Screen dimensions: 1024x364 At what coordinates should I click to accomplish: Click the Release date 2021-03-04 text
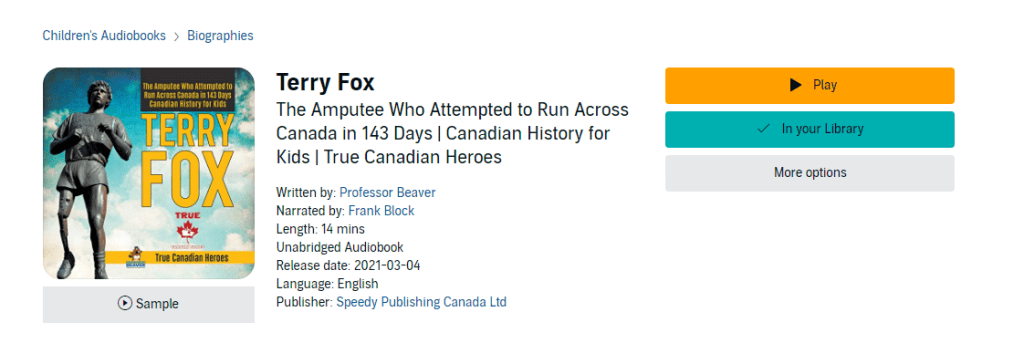348,265
